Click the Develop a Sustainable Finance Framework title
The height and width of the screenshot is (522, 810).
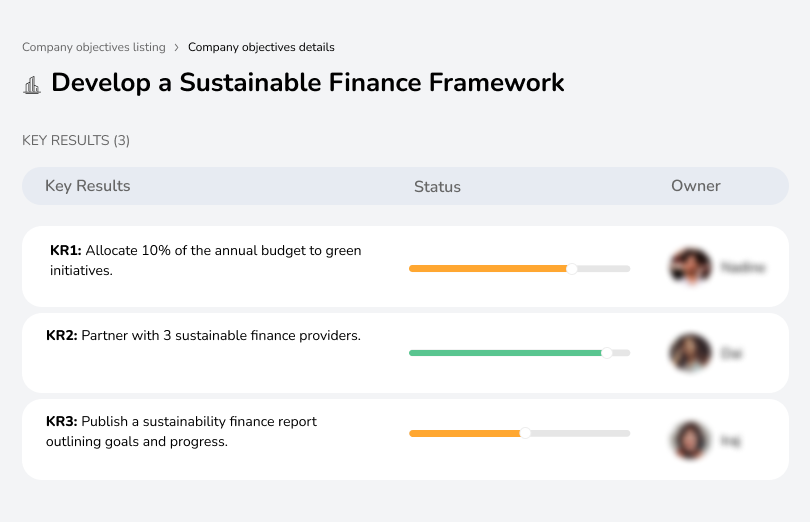coord(308,83)
